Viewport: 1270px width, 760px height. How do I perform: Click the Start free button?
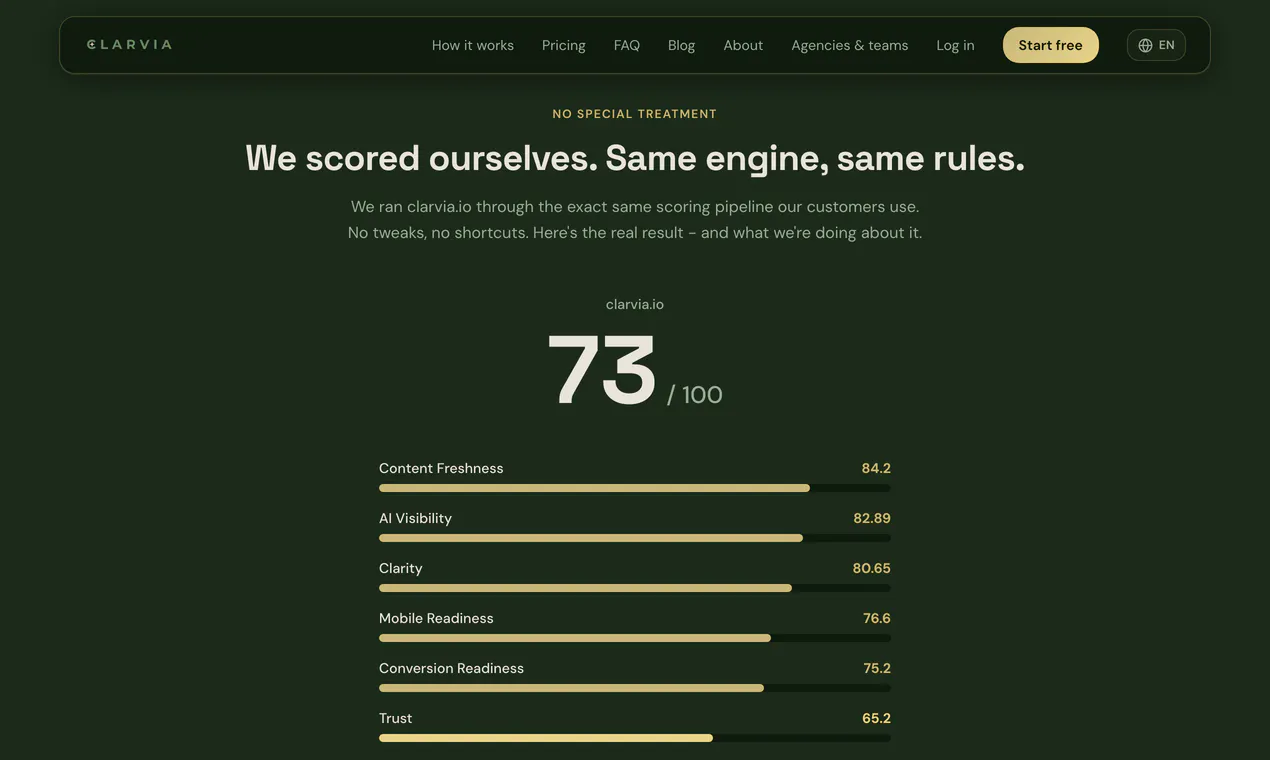pyautogui.click(x=1051, y=45)
